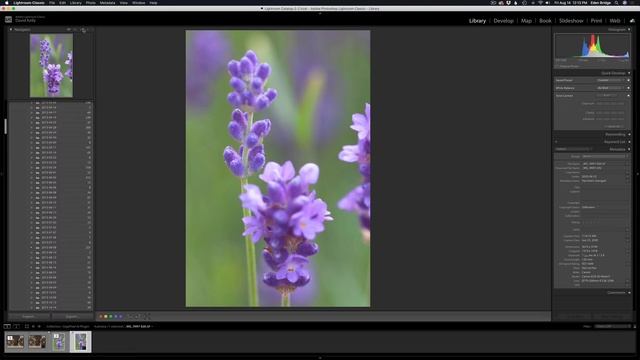640x360 pixels.
Task: Collapse the Metadata panel
Action: 629,149
